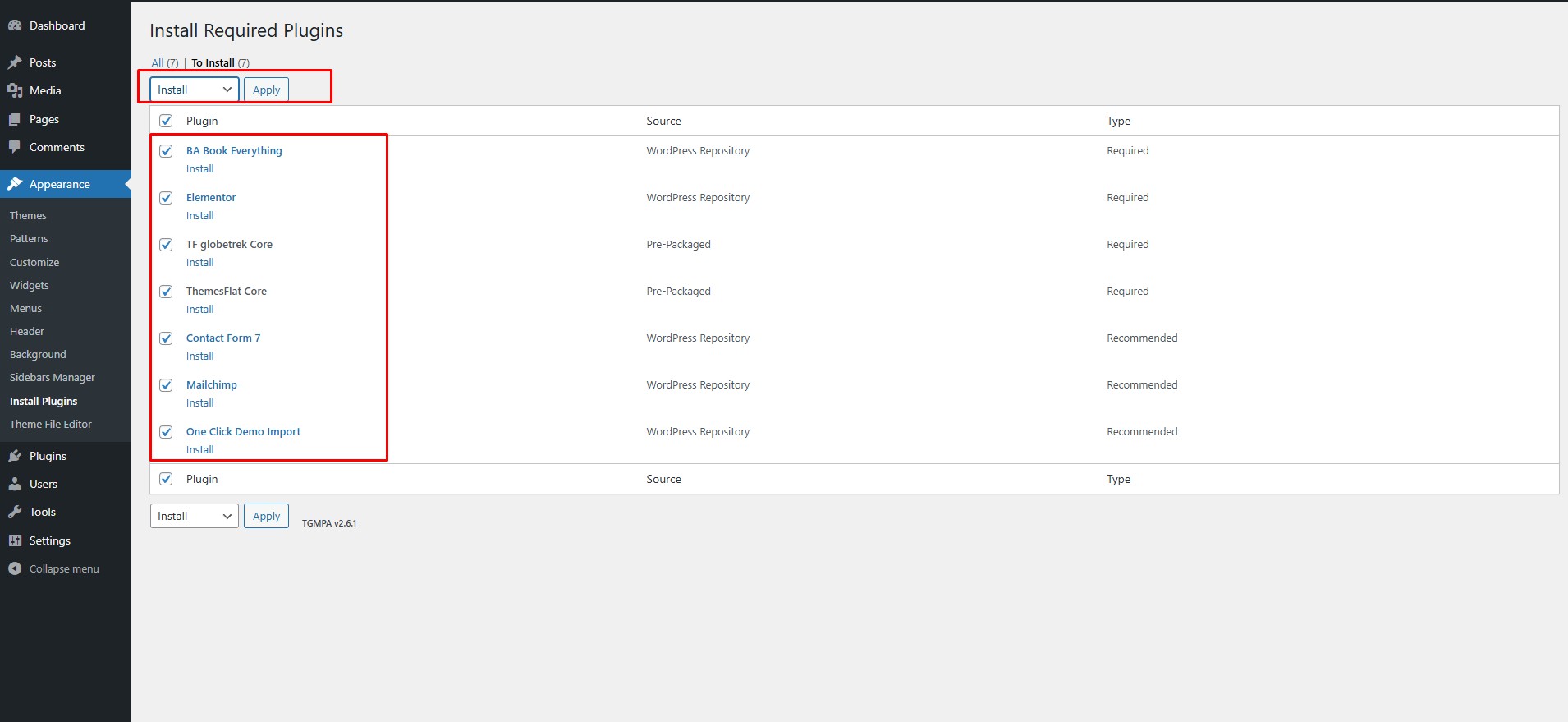Toggle select-all checkbox in table header

click(166, 121)
